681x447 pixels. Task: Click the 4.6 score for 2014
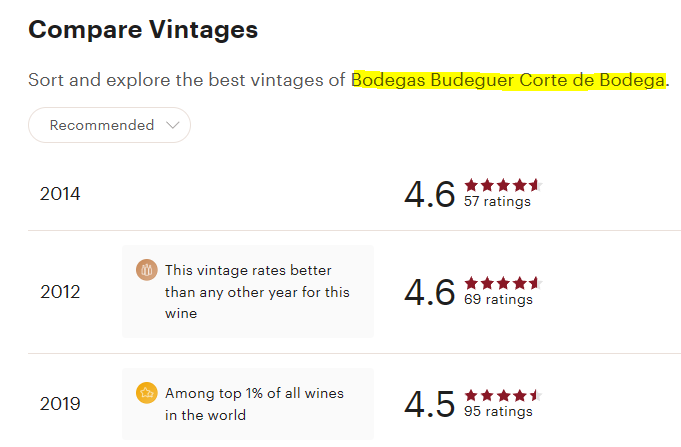tap(430, 194)
